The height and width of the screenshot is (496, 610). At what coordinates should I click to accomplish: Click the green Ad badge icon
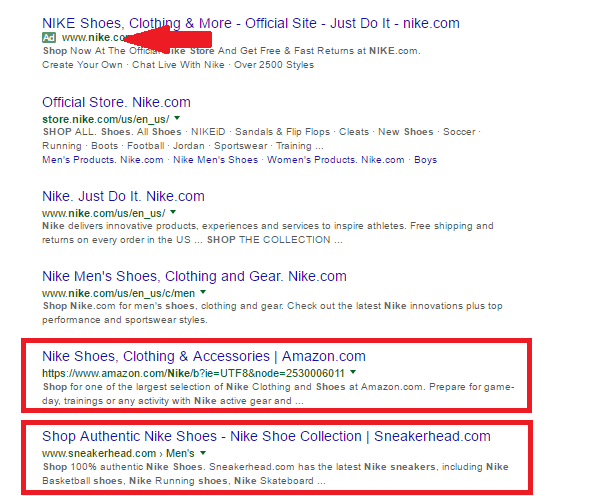[x=49, y=37]
